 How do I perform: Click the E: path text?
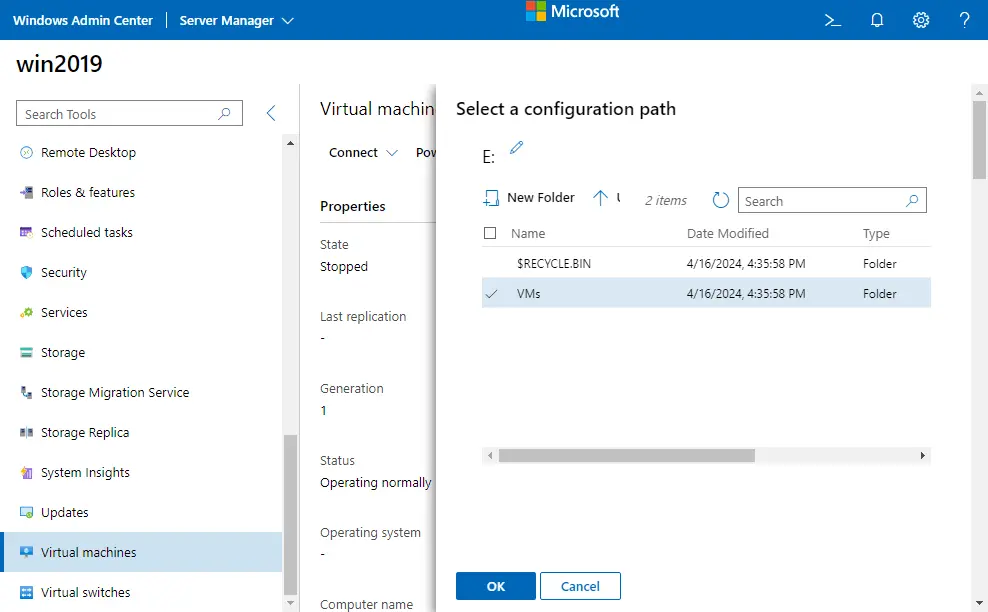tap(489, 157)
